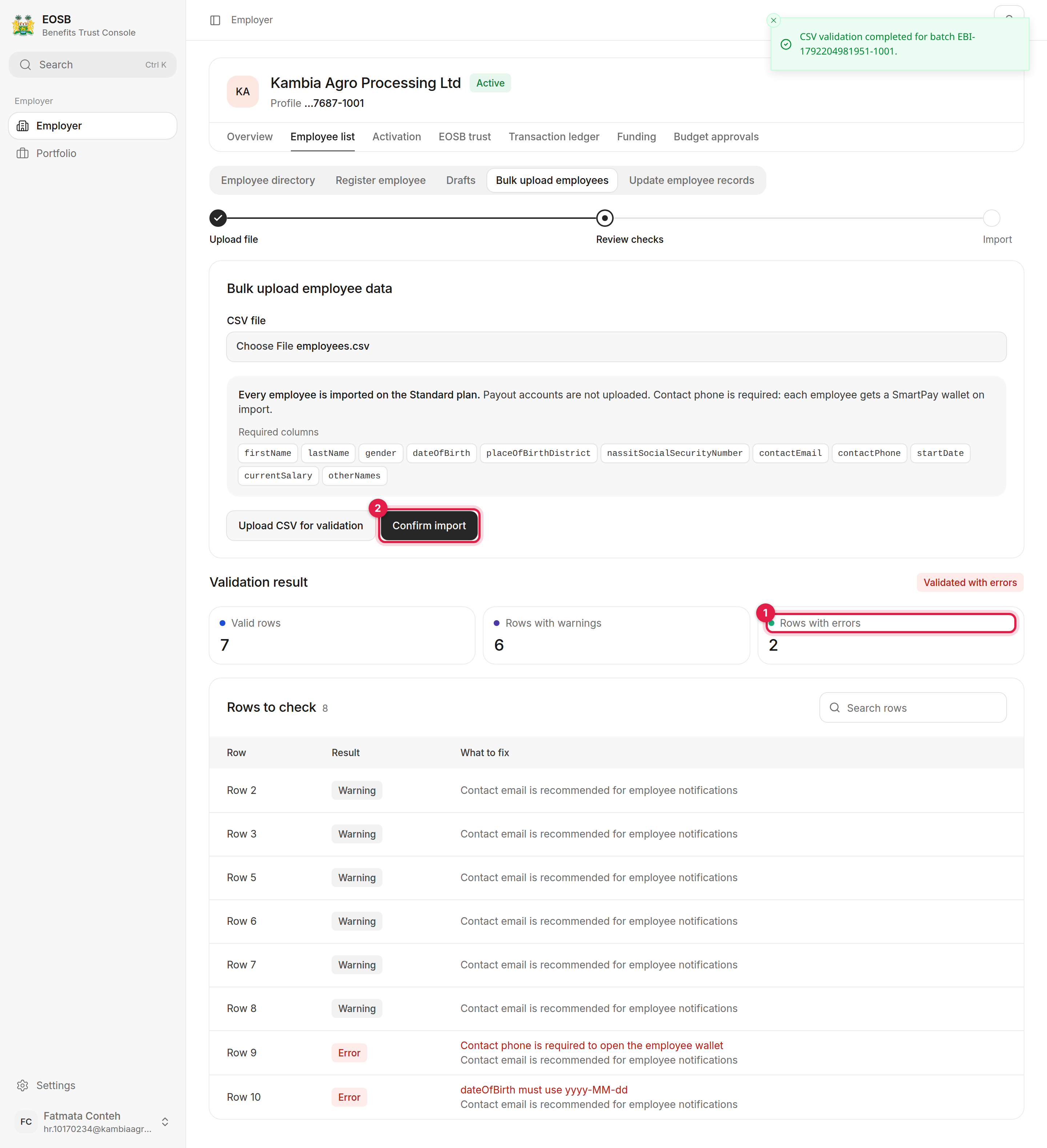
Task: Choose a CSV file in the file input
Action: click(x=616, y=347)
